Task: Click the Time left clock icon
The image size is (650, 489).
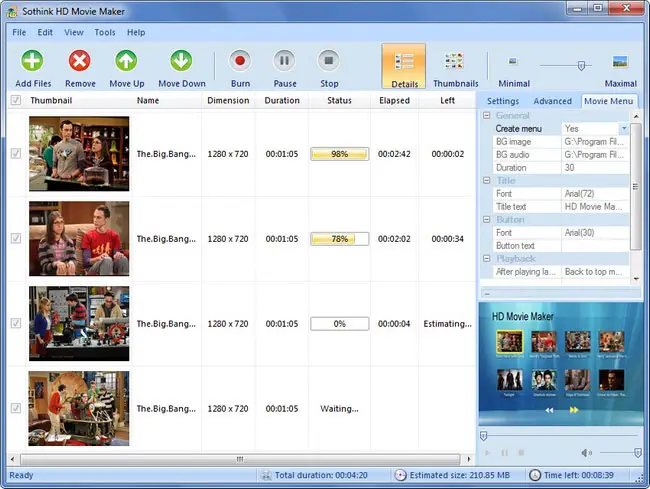Action: (535, 475)
